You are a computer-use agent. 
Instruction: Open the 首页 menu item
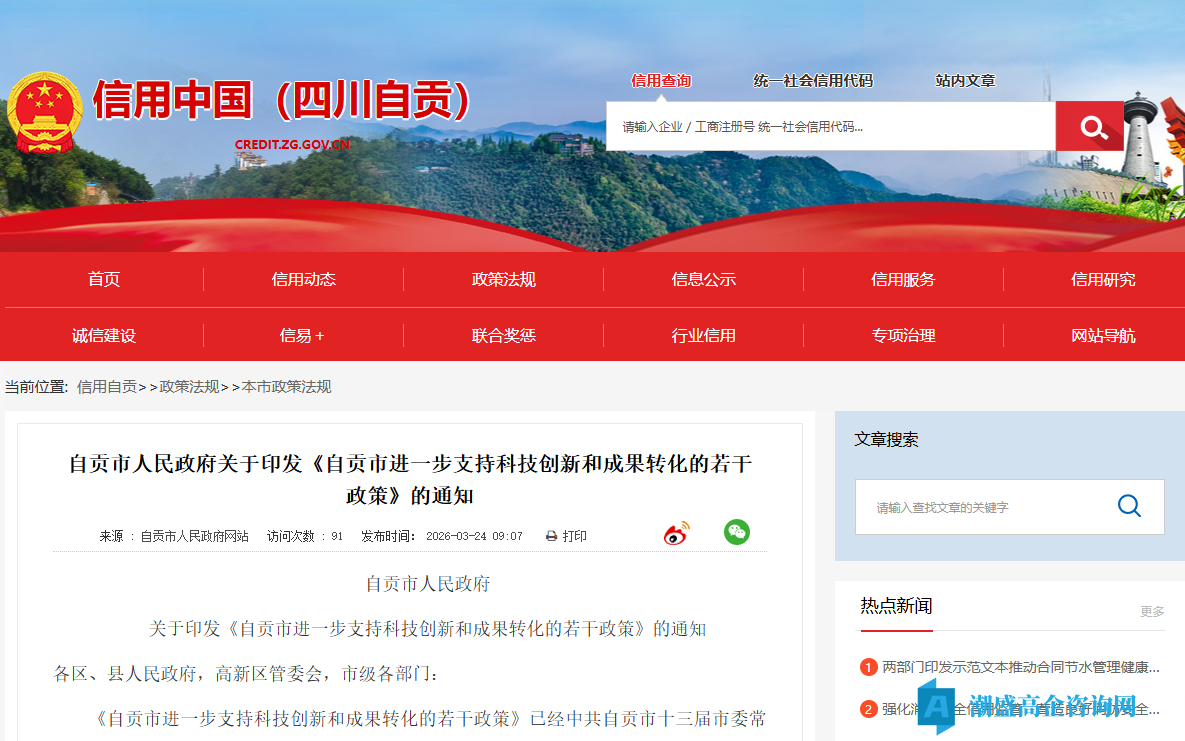[x=103, y=280]
